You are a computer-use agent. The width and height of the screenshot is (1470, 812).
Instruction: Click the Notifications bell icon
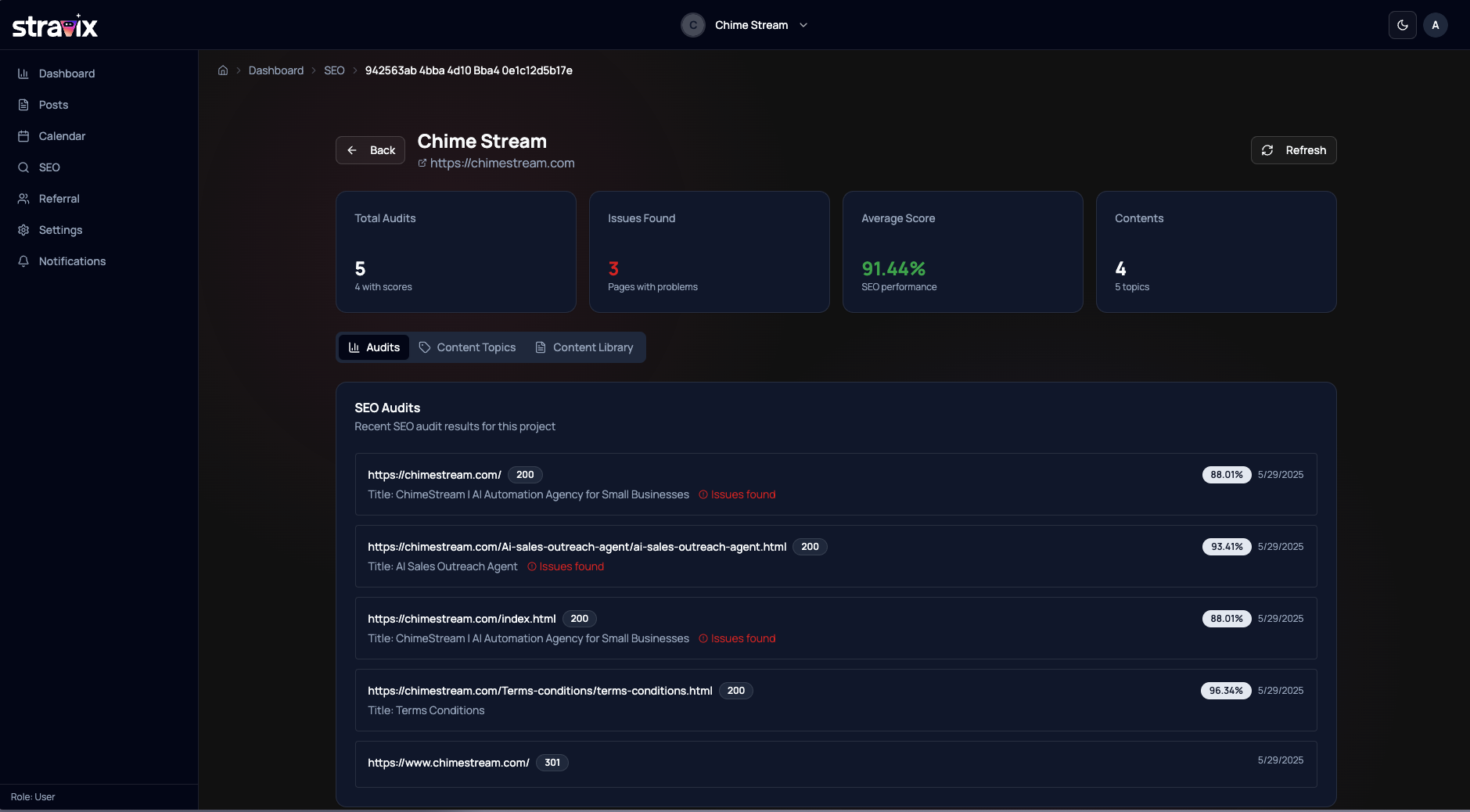[23, 261]
